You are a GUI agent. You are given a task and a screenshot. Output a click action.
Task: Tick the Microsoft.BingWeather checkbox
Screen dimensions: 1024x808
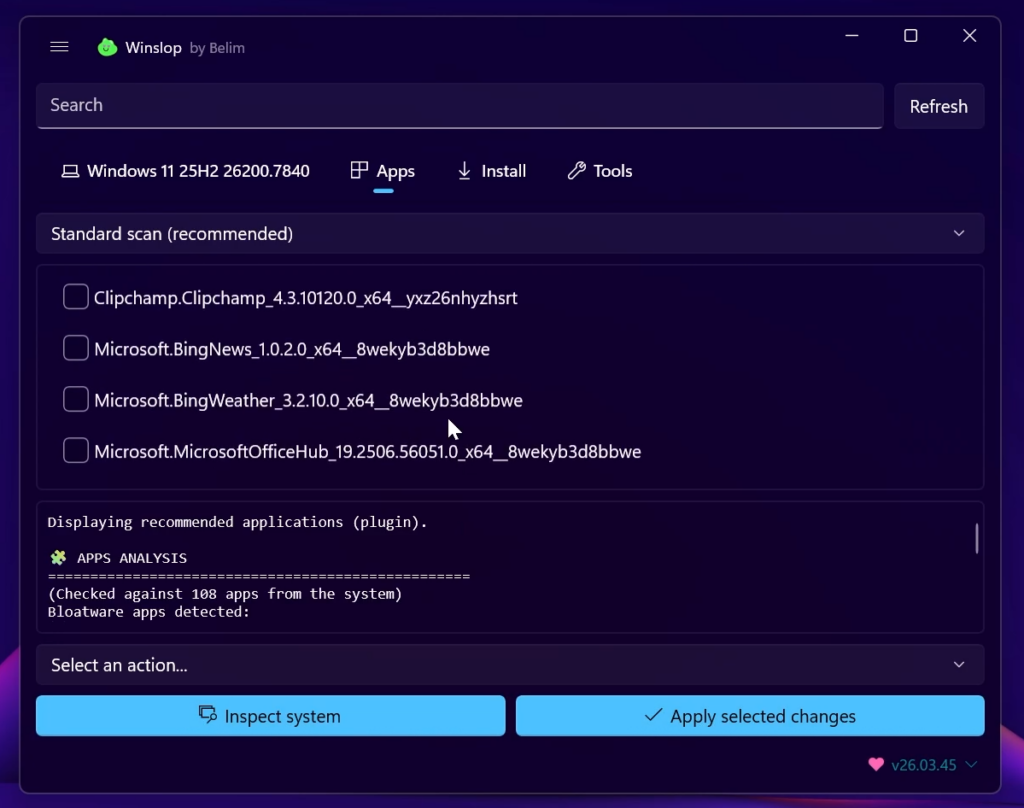(76, 400)
